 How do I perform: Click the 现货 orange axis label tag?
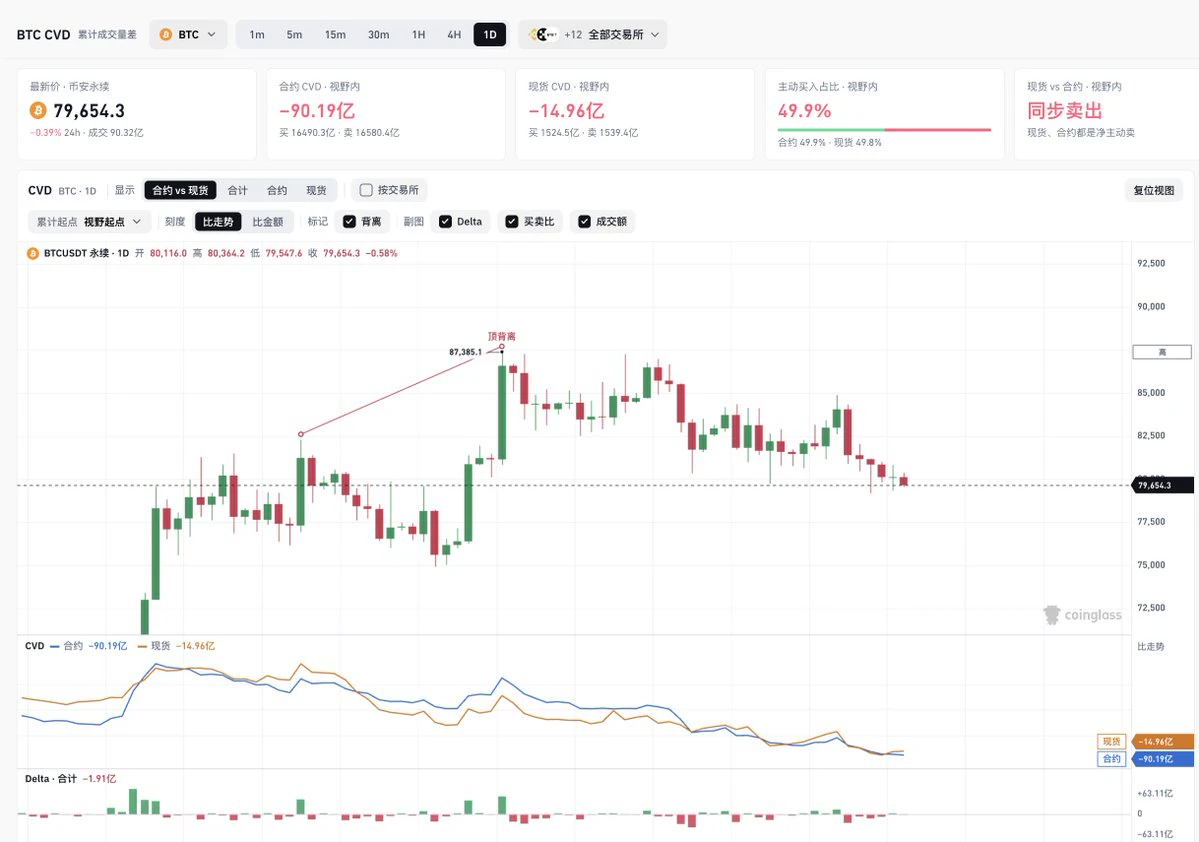point(1111,742)
